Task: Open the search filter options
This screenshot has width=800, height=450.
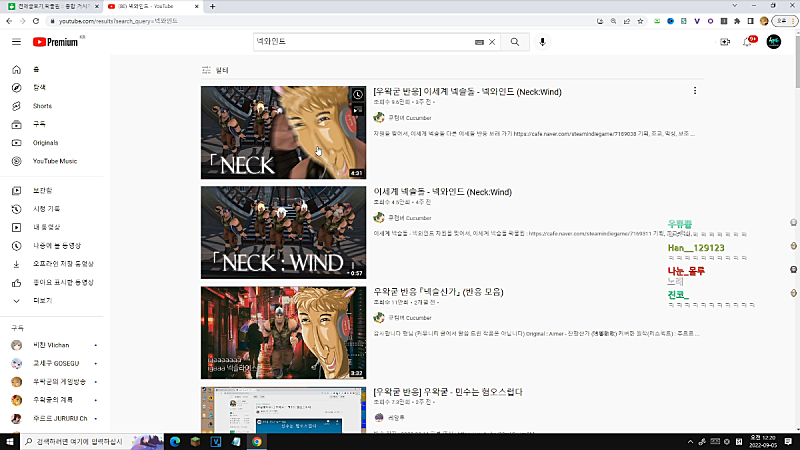Action: click(x=215, y=71)
